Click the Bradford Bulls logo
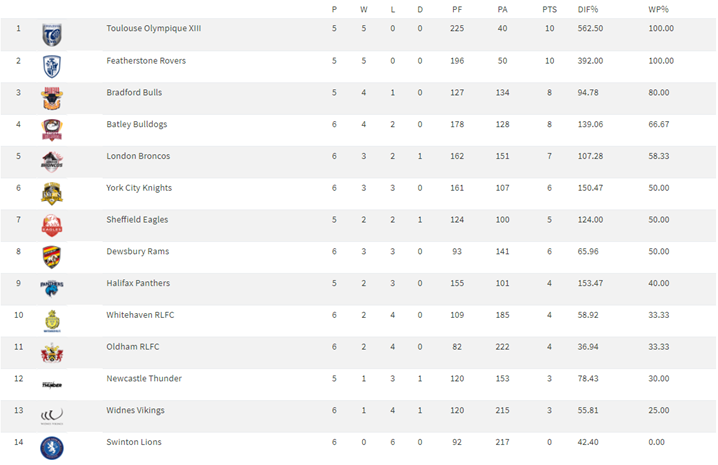This screenshot has width=718, height=465. (x=52, y=98)
